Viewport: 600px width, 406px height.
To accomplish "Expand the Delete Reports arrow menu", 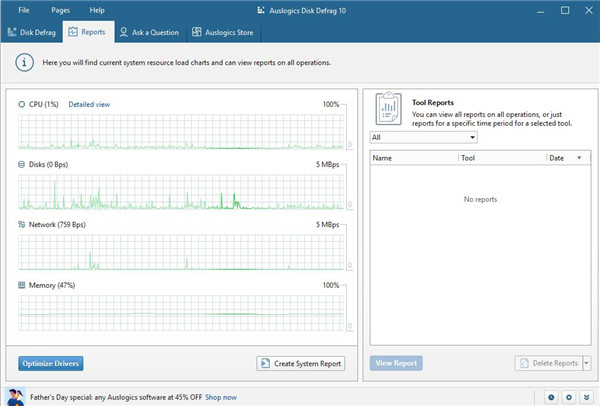I will click(587, 363).
